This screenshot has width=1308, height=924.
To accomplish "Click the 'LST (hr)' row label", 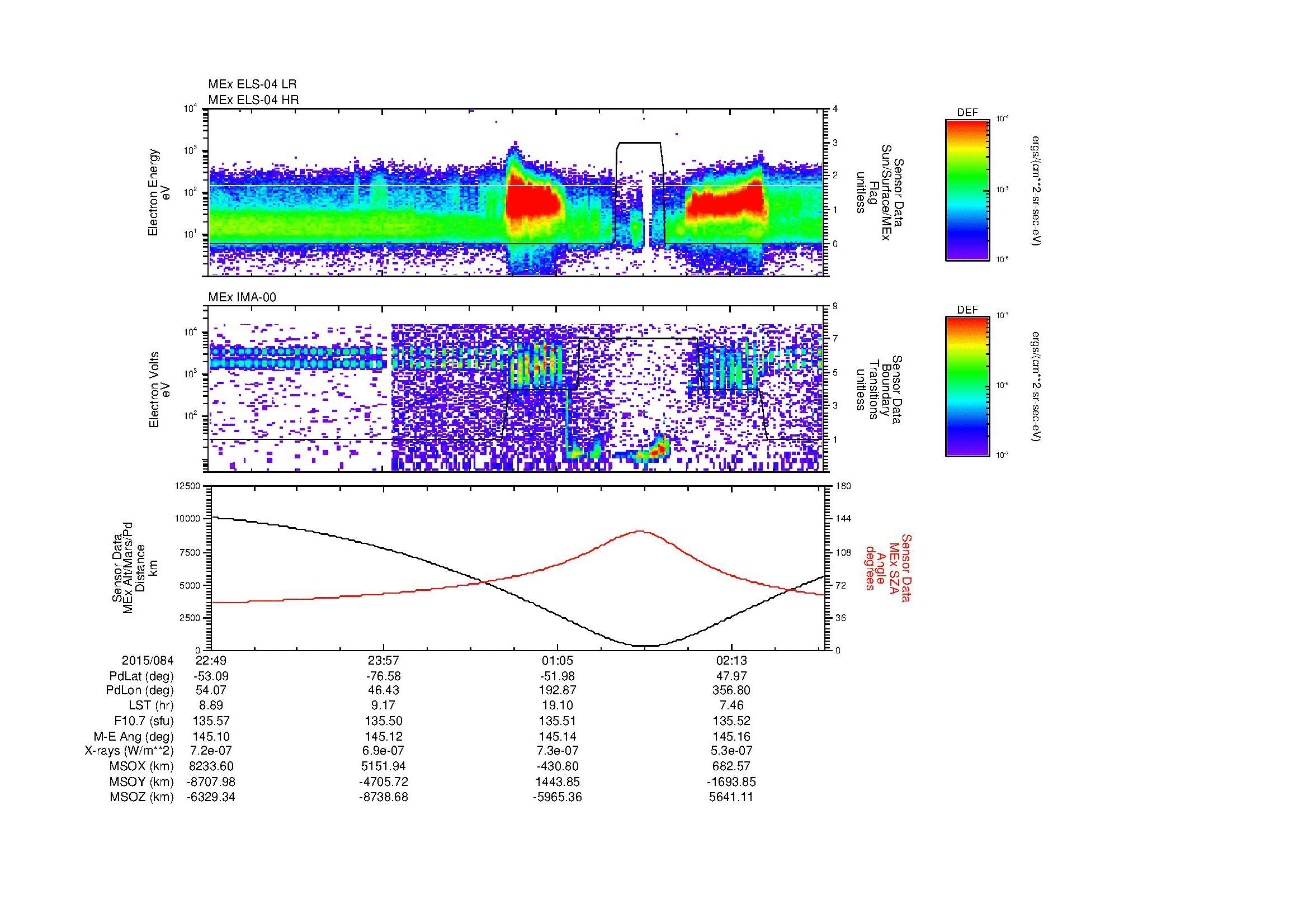I will (151, 706).
